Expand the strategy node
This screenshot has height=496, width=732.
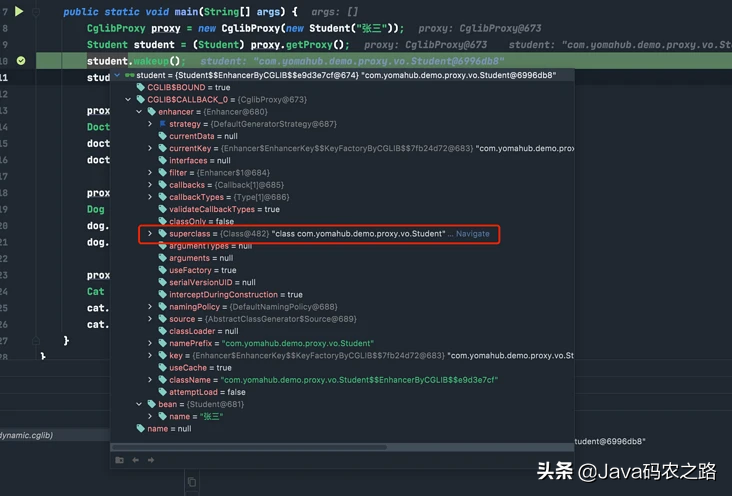(x=150, y=124)
